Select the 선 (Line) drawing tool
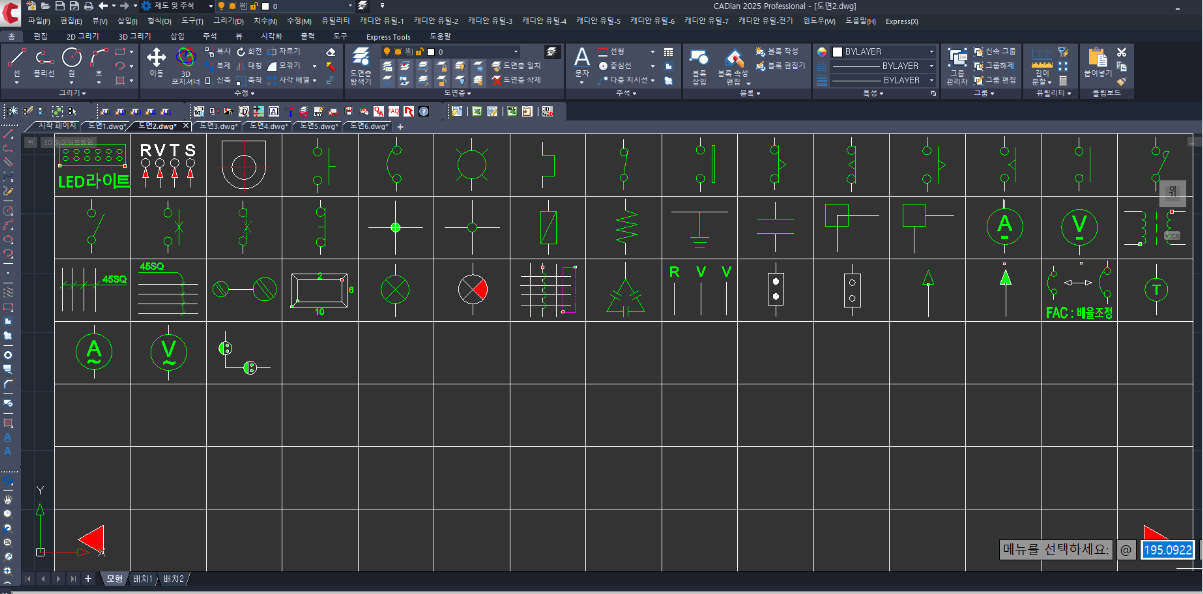The image size is (1203, 594). click(x=17, y=59)
